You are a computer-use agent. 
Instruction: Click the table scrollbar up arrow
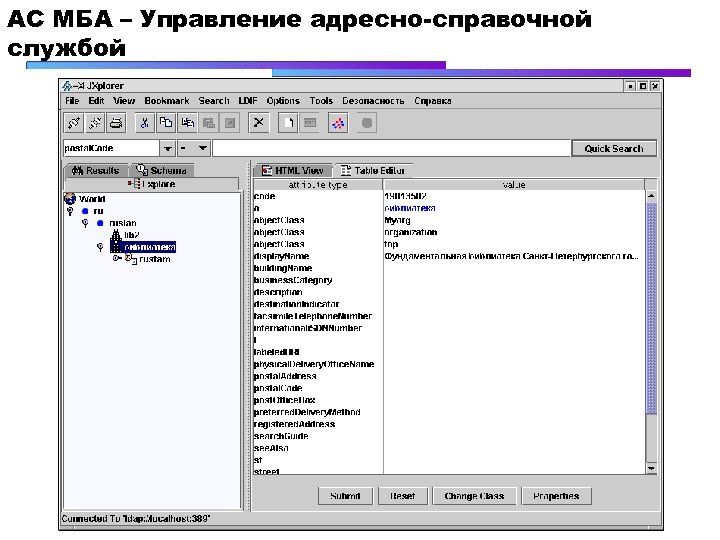pyautogui.click(x=651, y=196)
